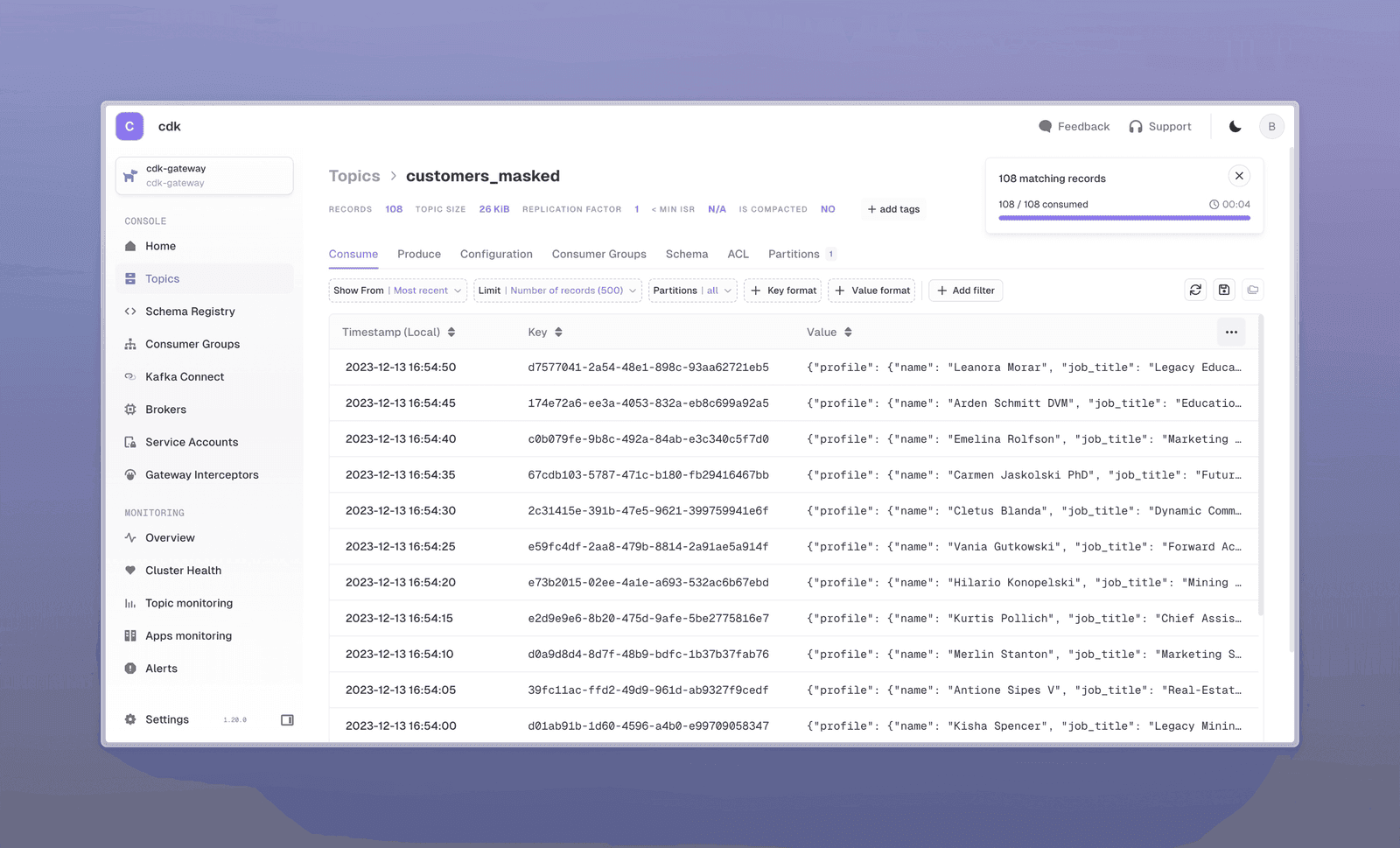The height and width of the screenshot is (848, 1400).
Task: Collapse the sidebar panel toggle
Action: point(287,719)
